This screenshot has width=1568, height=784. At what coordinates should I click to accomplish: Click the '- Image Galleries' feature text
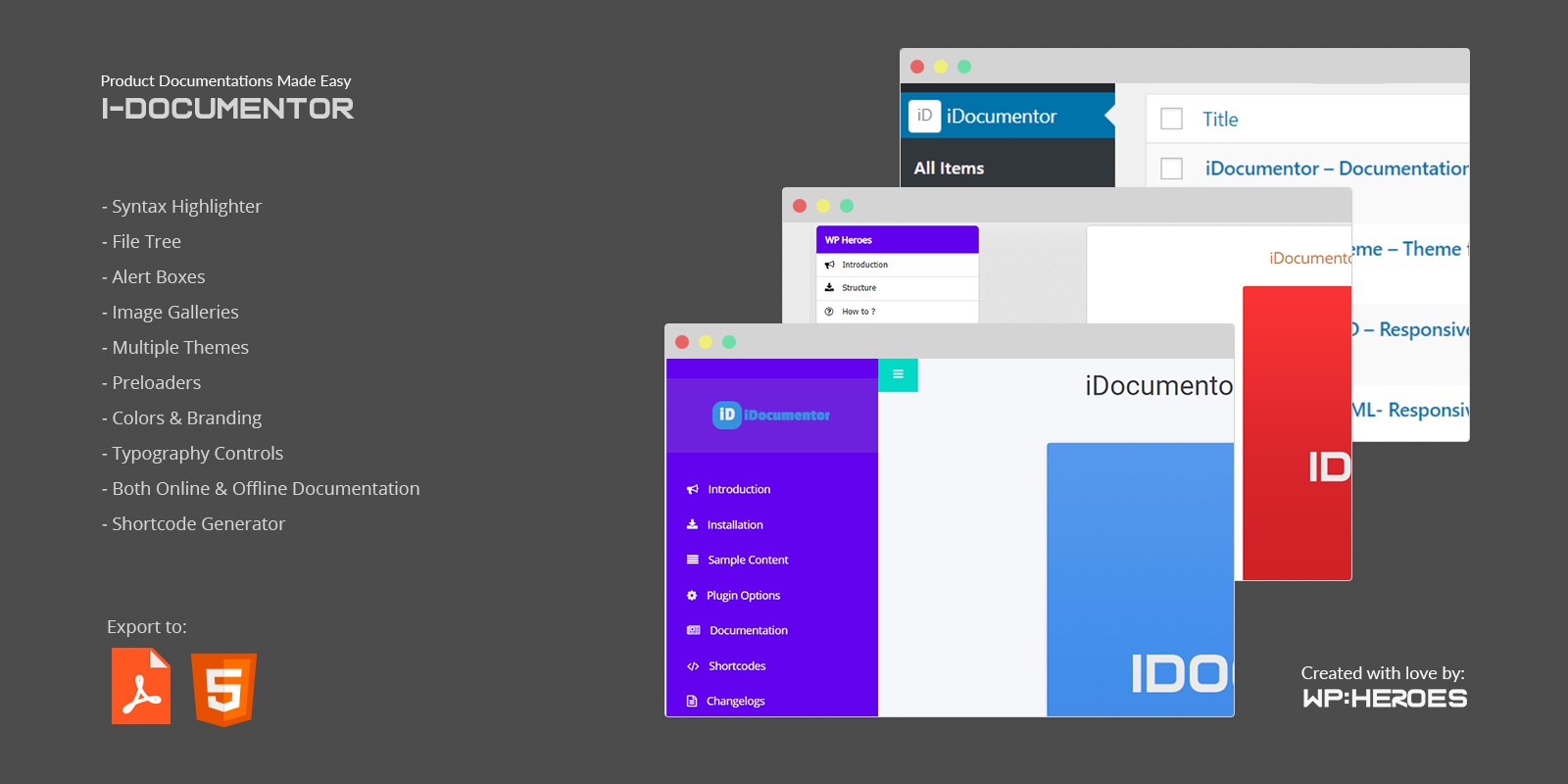tap(170, 312)
